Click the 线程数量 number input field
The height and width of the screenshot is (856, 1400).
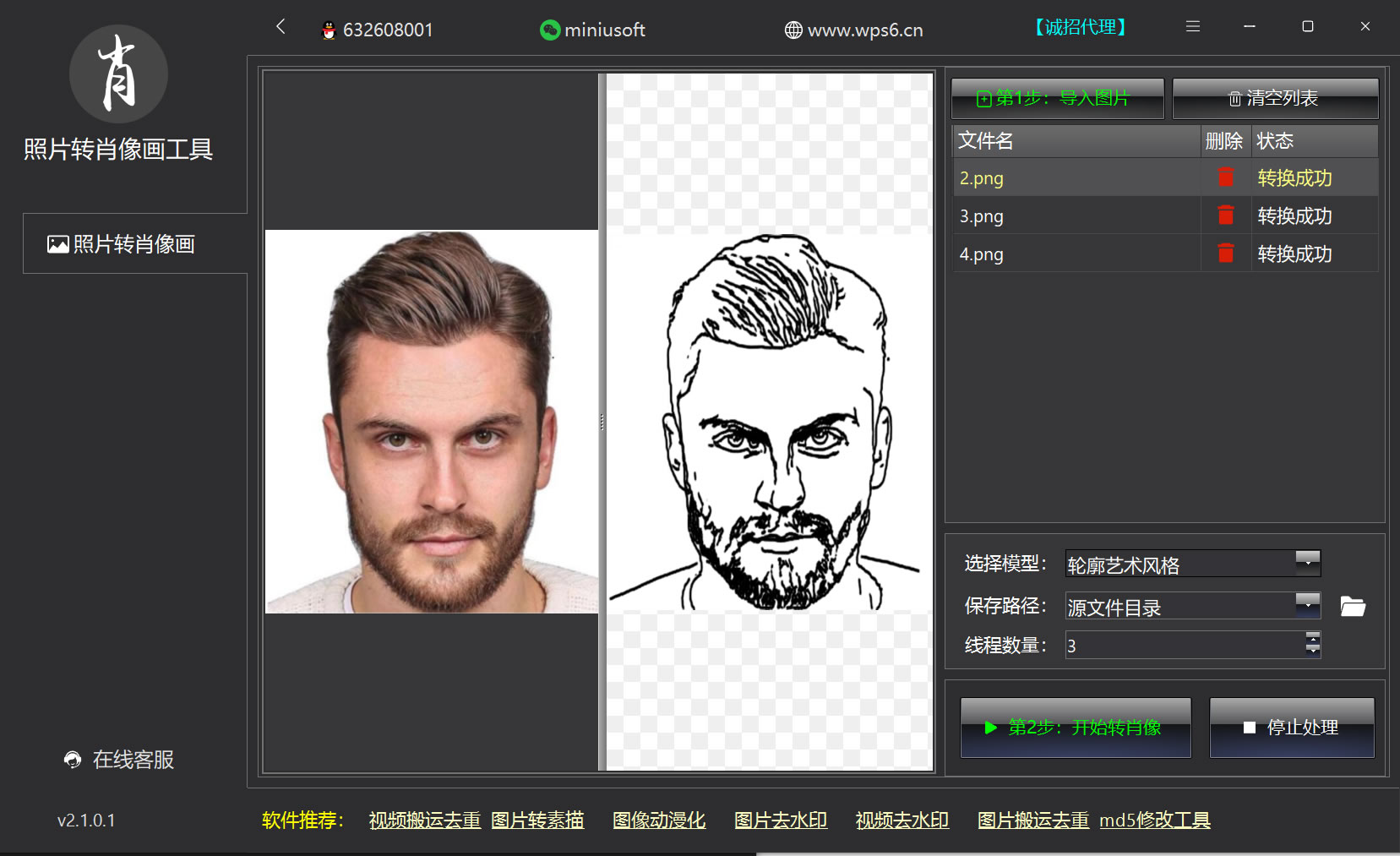[1183, 646]
